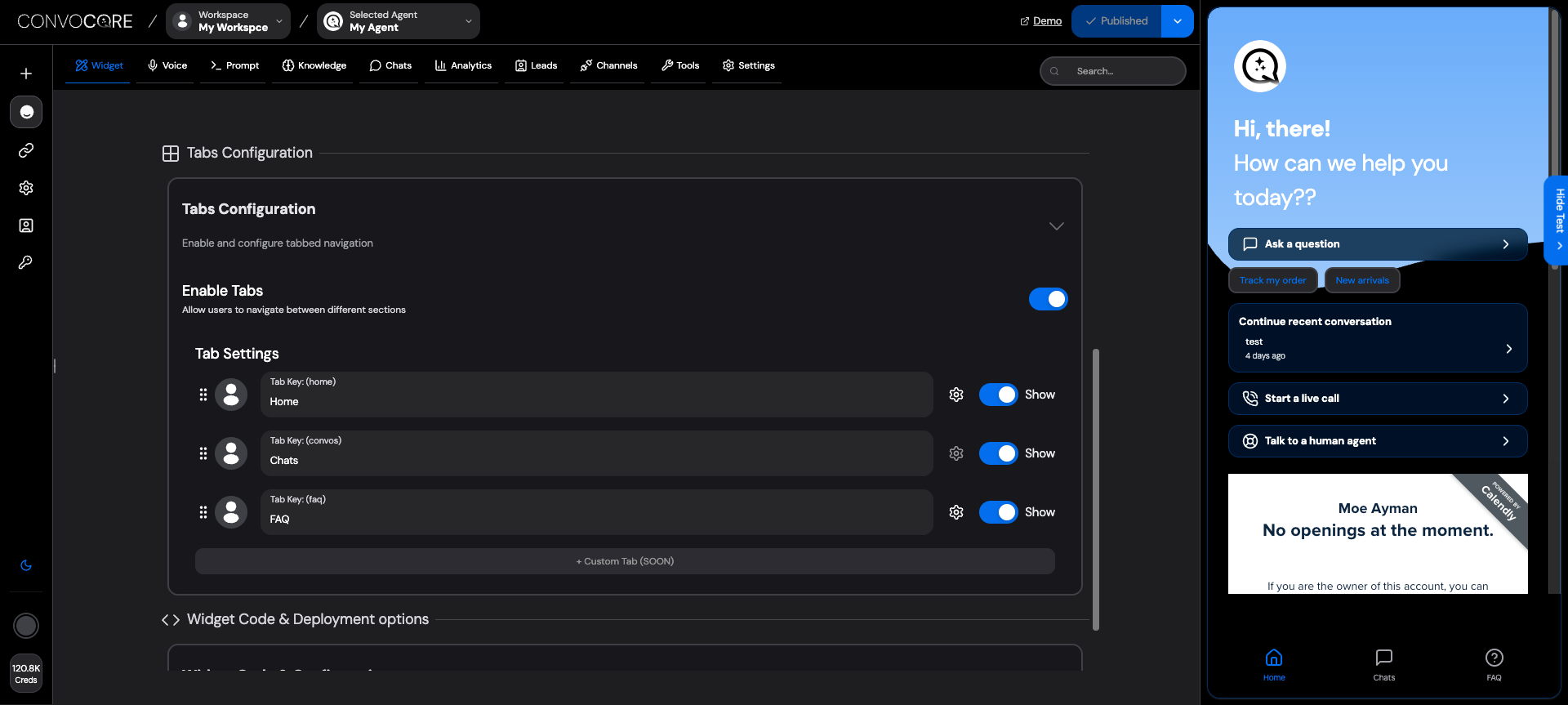This screenshot has width=1568, height=705.
Task: Open settings gear for Home tab
Action: point(956,395)
